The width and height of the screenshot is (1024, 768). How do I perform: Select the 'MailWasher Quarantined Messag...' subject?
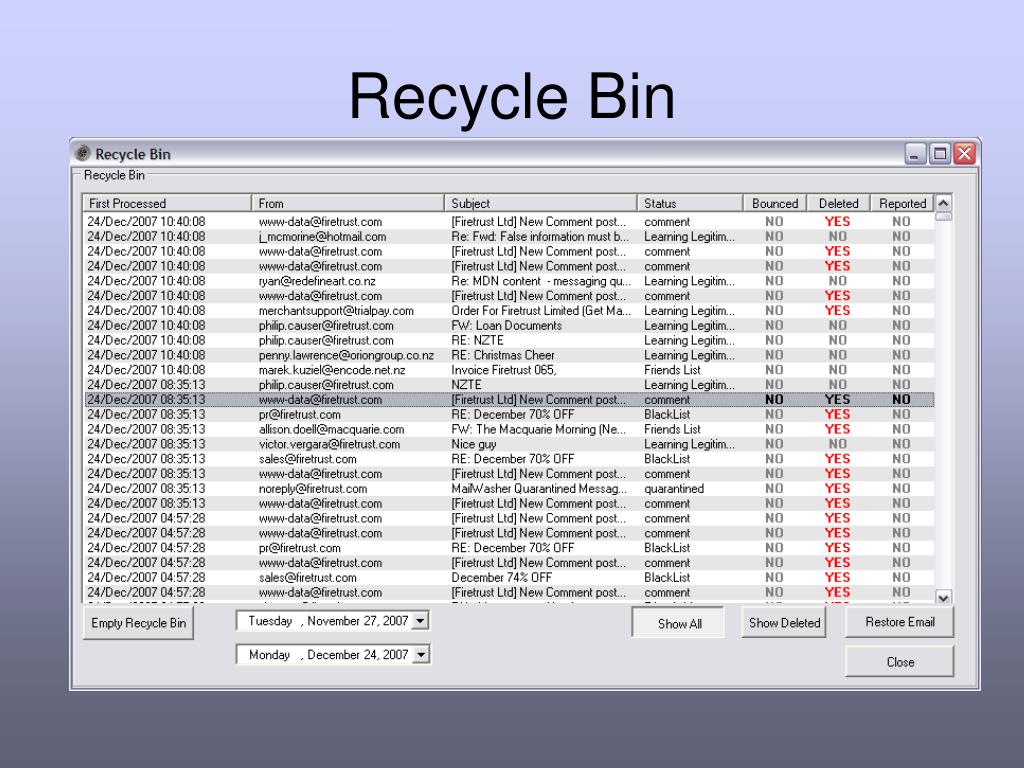[x=539, y=488]
